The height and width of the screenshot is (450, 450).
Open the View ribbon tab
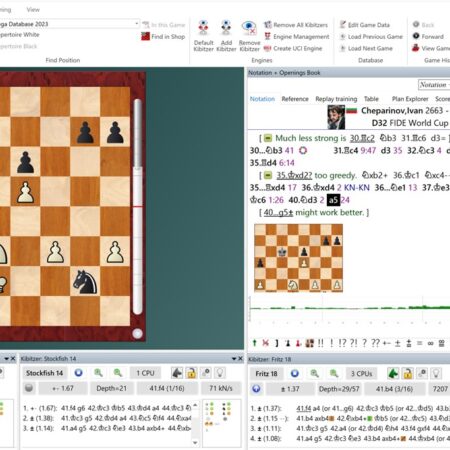pyautogui.click(x=33, y=10)
